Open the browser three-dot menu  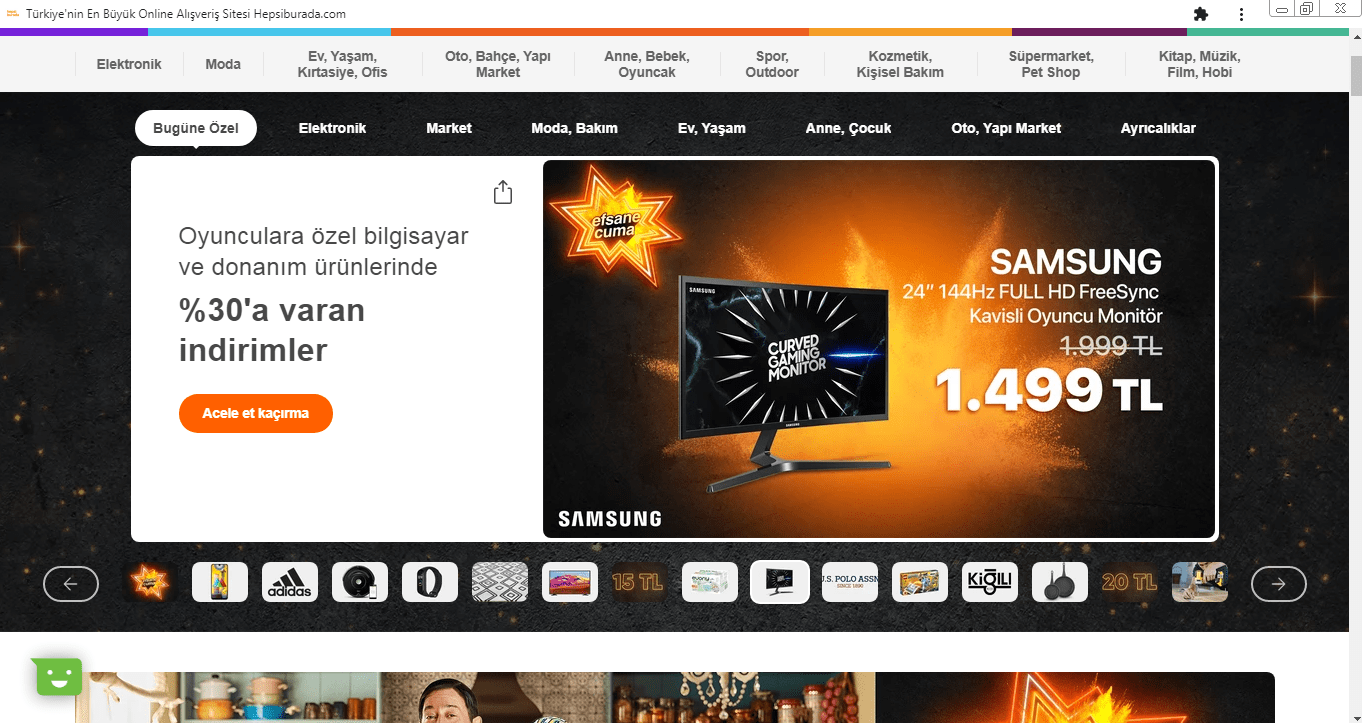(x=1241, y=14)
